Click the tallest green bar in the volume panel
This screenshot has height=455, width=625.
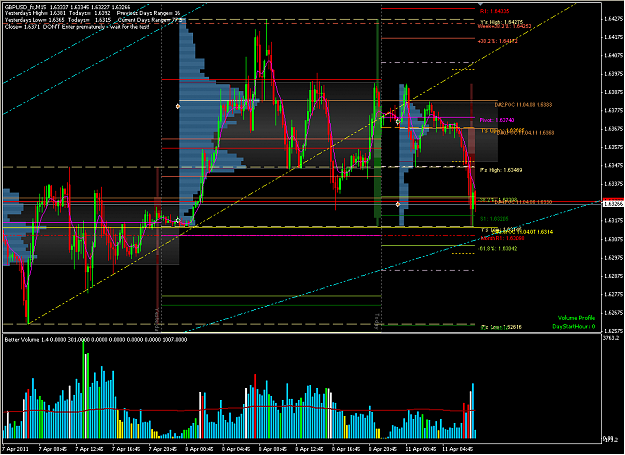tap(84, 390)
